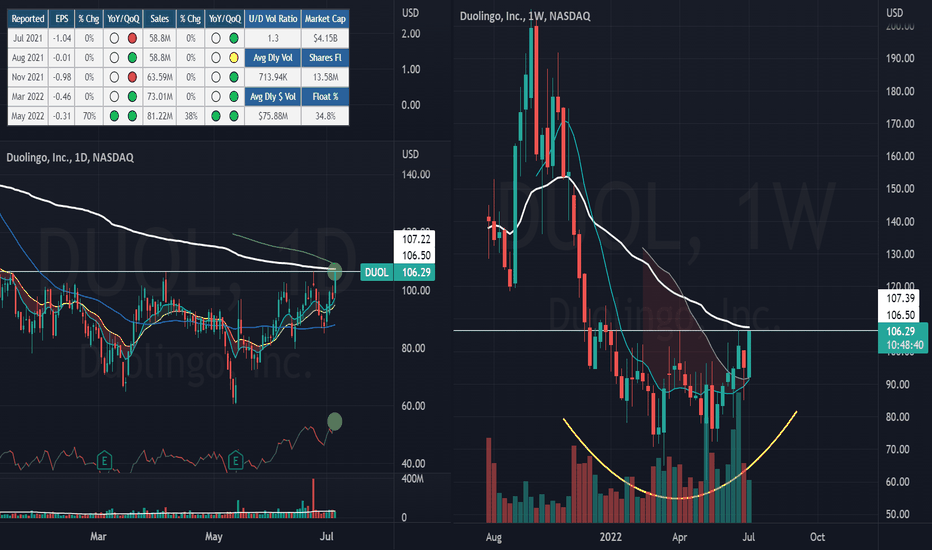Select the Market Cap header
The image size is (932, 550).
pos(325,19)
